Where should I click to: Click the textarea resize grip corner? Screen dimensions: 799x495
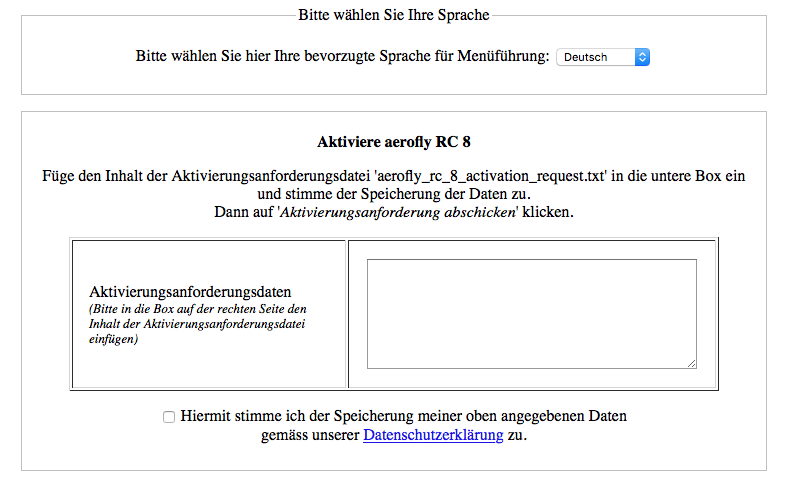691,363
